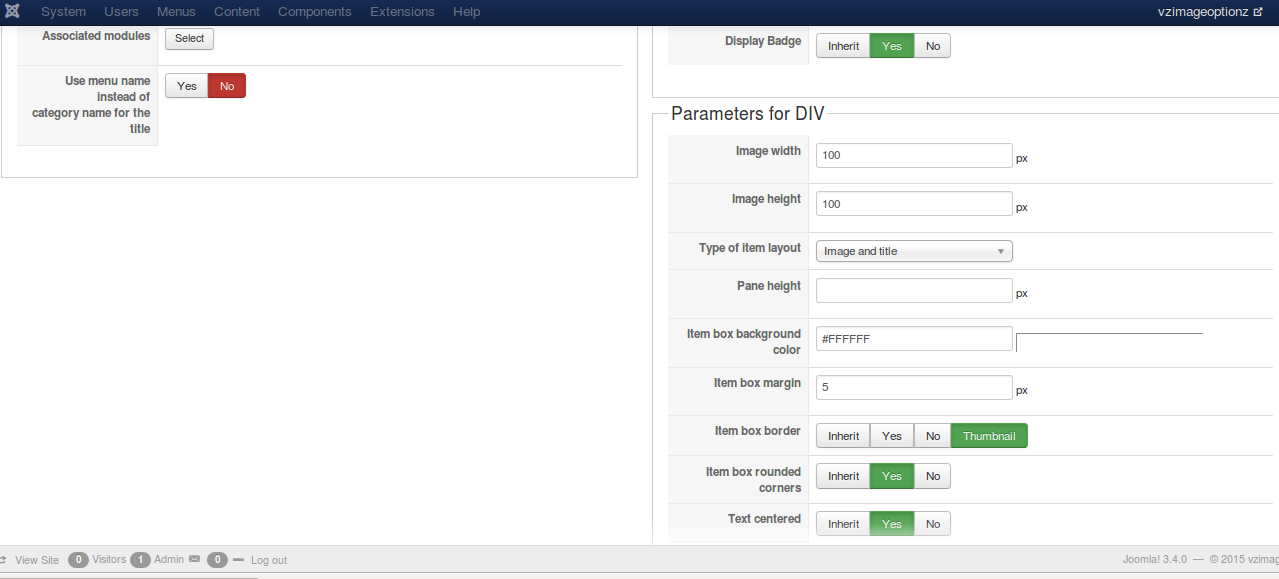Click the messages envelope icon in the status bar
Image resolution: width=1279 pixels, height=579 pixels.
[x=194, y=560]
